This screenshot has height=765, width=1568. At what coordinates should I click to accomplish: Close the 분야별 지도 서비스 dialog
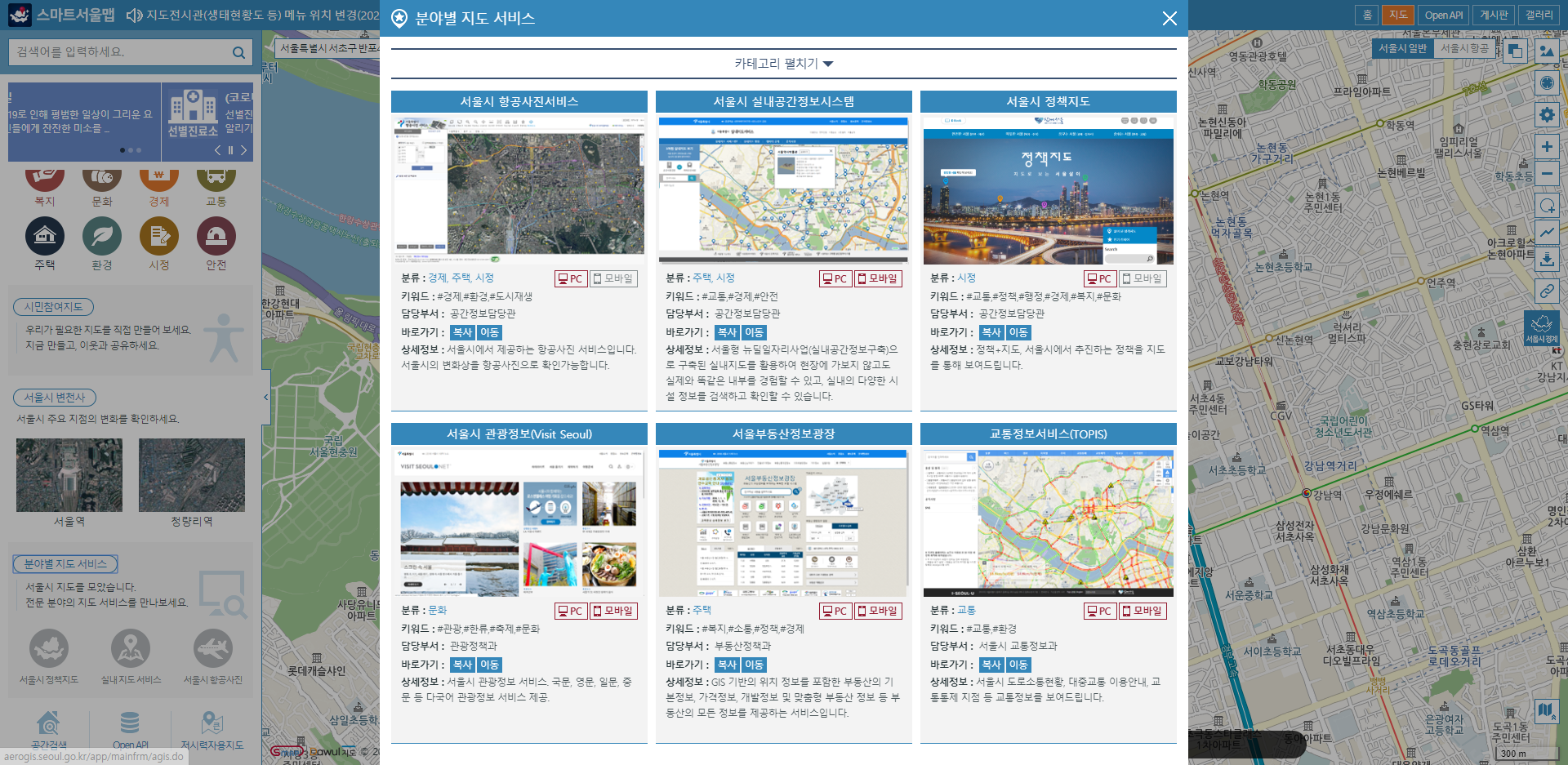pos(1169,18)
